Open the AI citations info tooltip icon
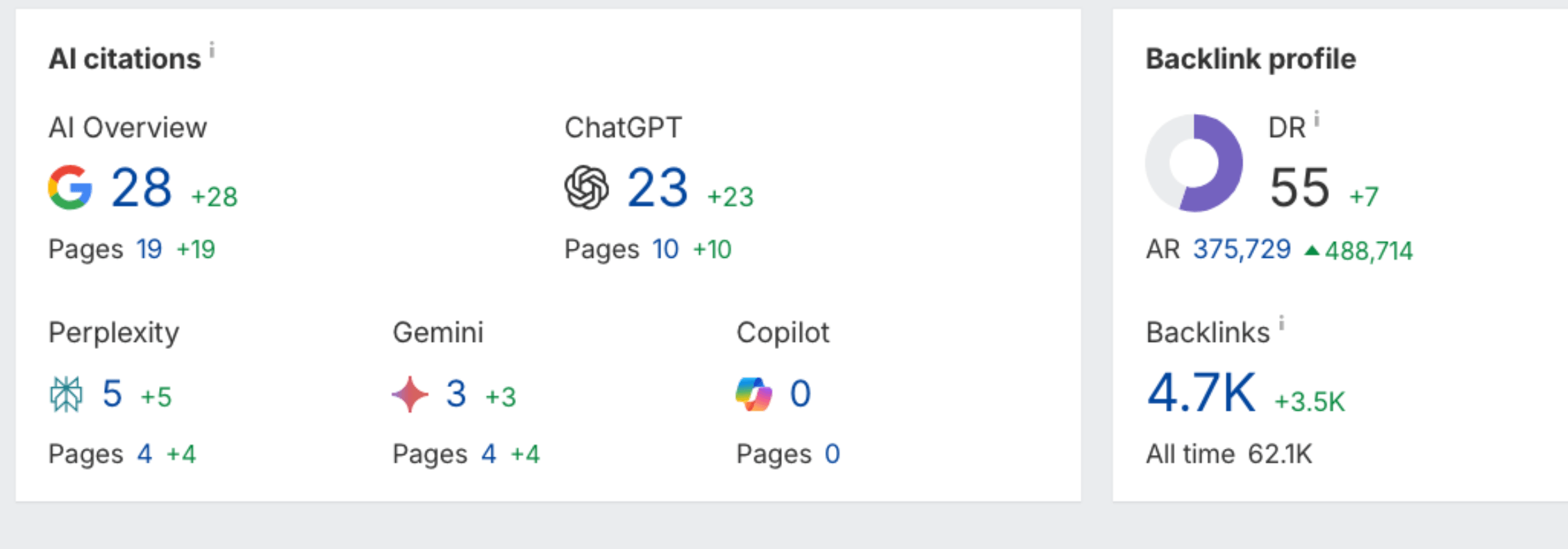 (212, 49)
